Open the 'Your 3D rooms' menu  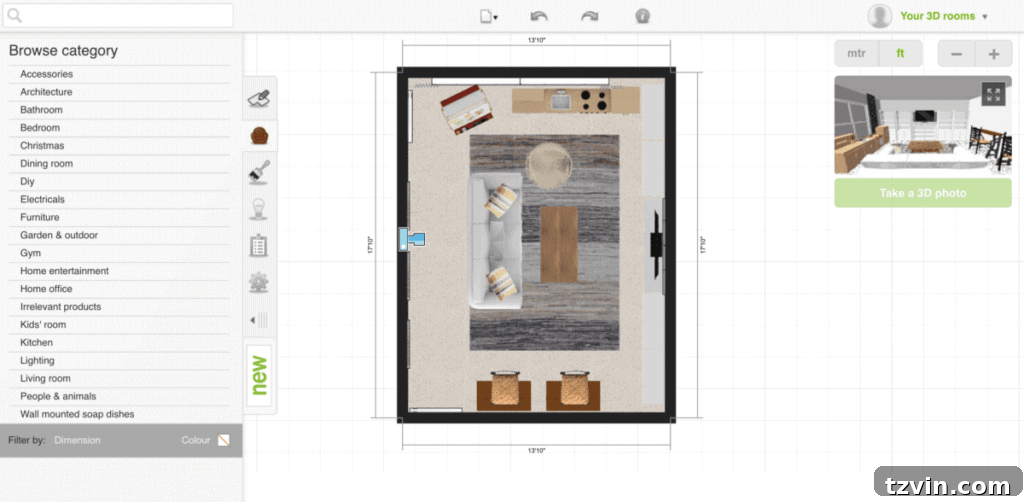click(944, 16)
